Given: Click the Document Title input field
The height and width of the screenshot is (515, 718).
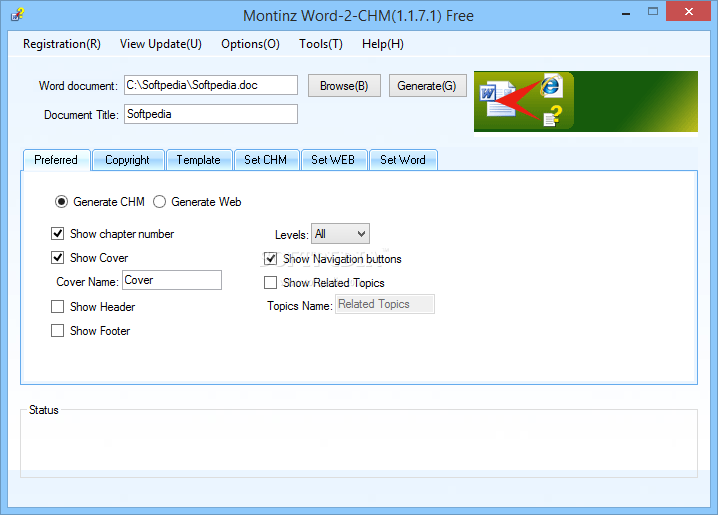Looking at the screenshot, I should point(211,114).
